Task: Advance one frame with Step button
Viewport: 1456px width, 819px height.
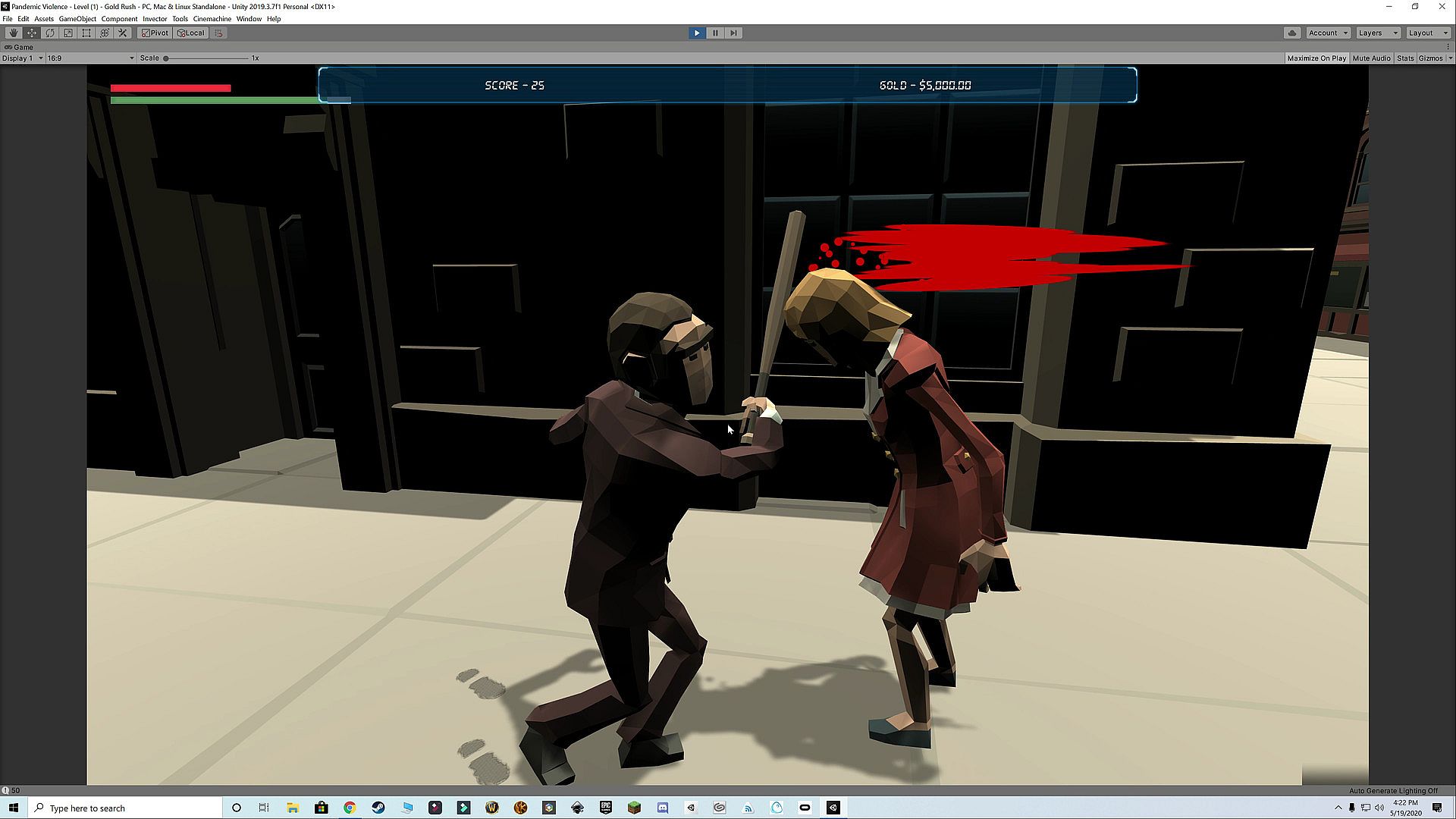Action: pos(733,33)
